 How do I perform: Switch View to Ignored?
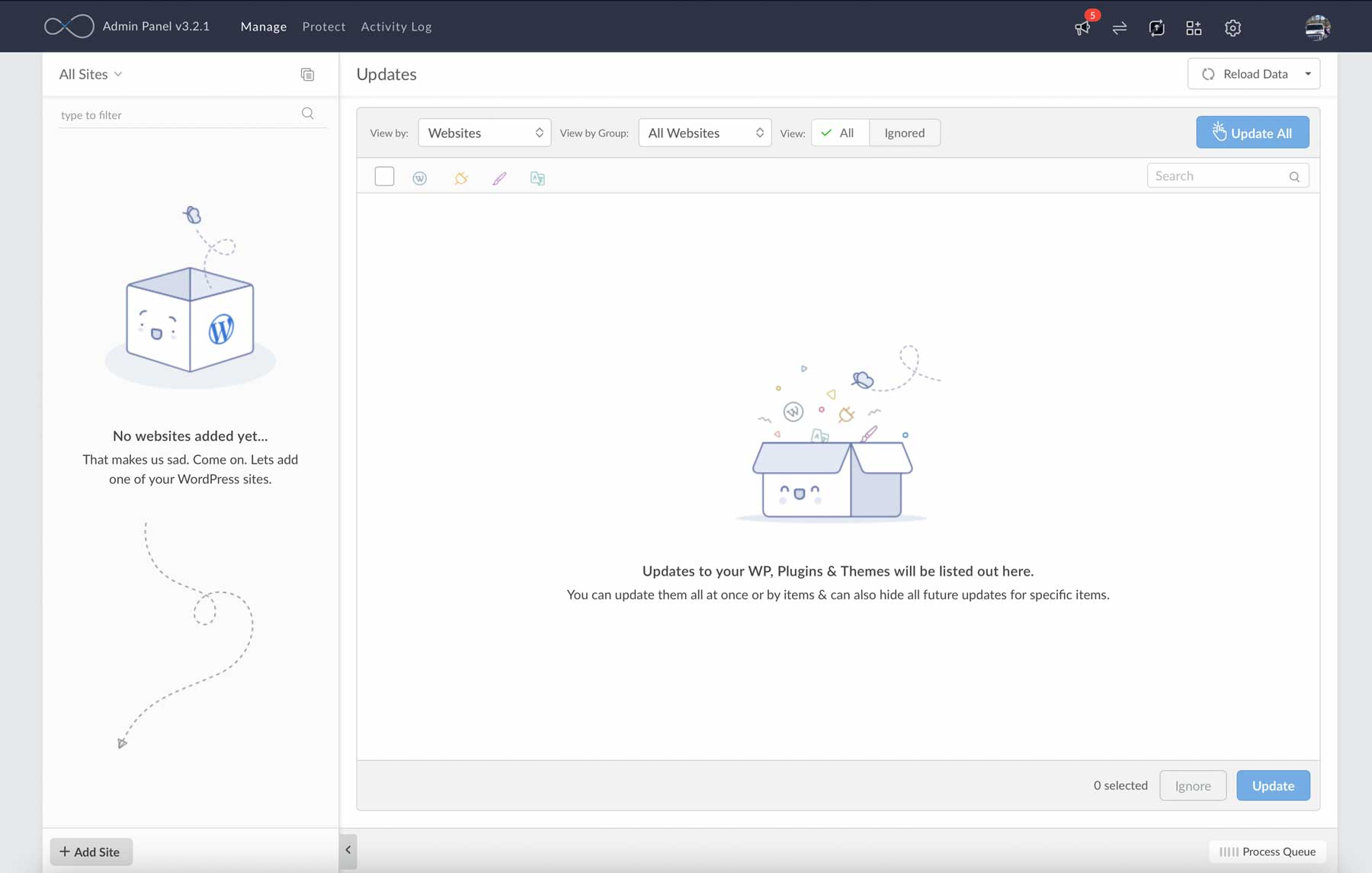pos(904,132)
